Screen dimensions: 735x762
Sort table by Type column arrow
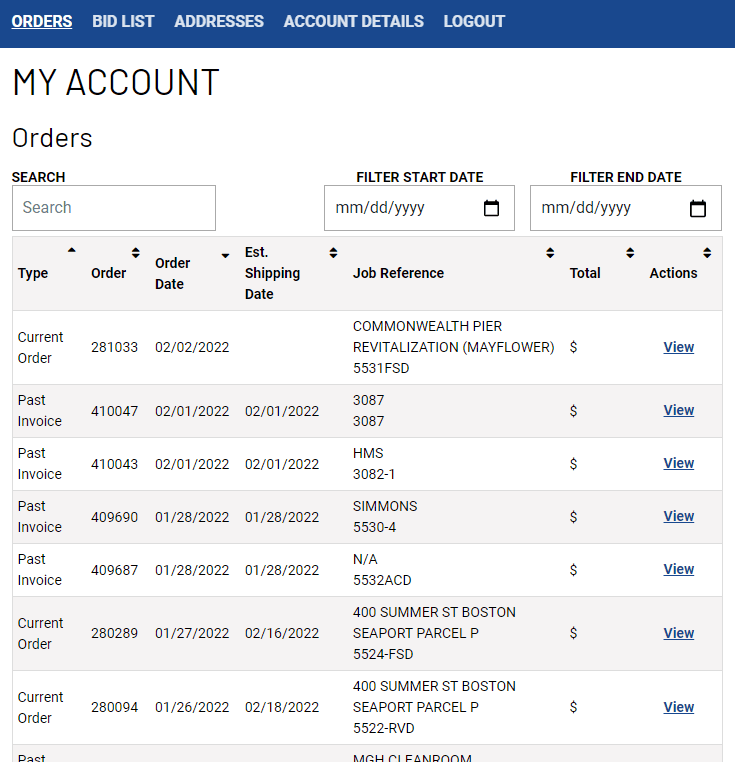coord(72,251)
